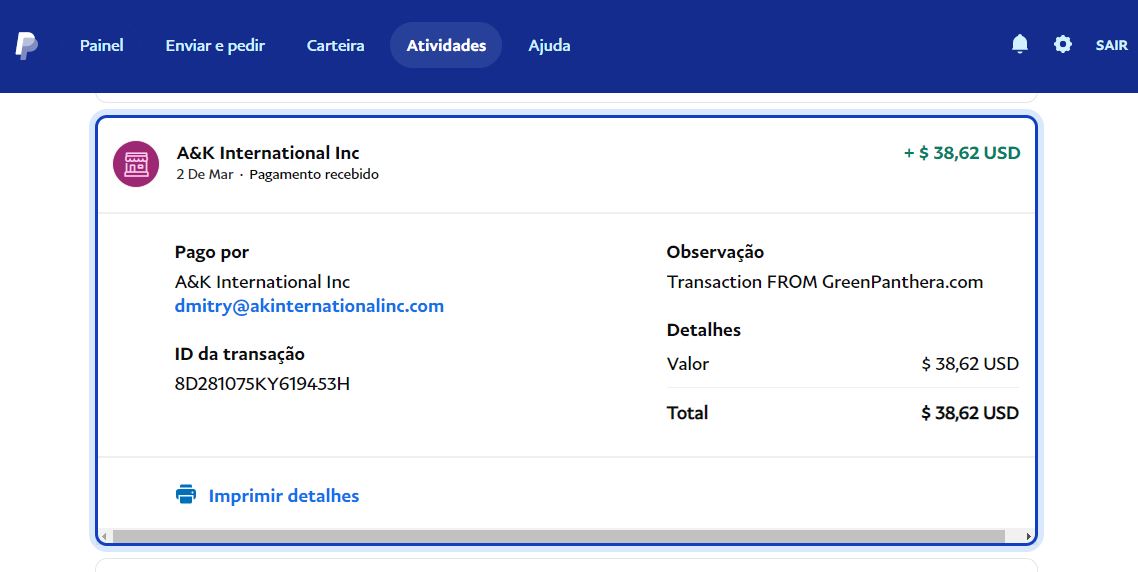Click the transaction ID 8D281075KY619453H
This screenshot has height=572, width=1138.
click(262, 383)
